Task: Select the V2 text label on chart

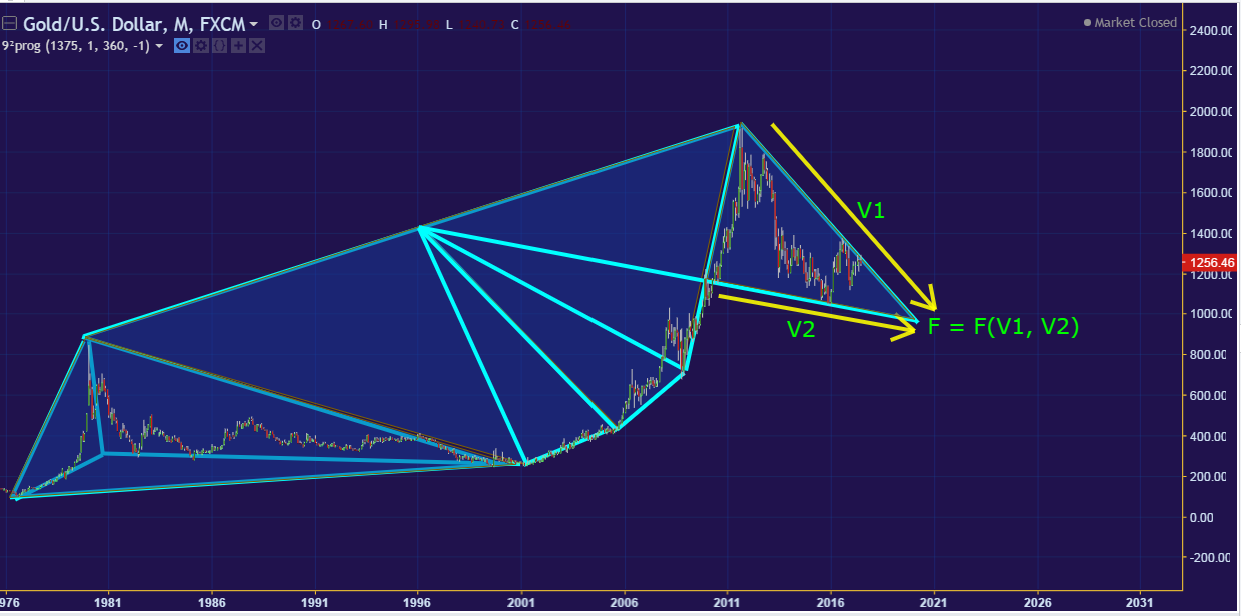Action: coord(800,330)
